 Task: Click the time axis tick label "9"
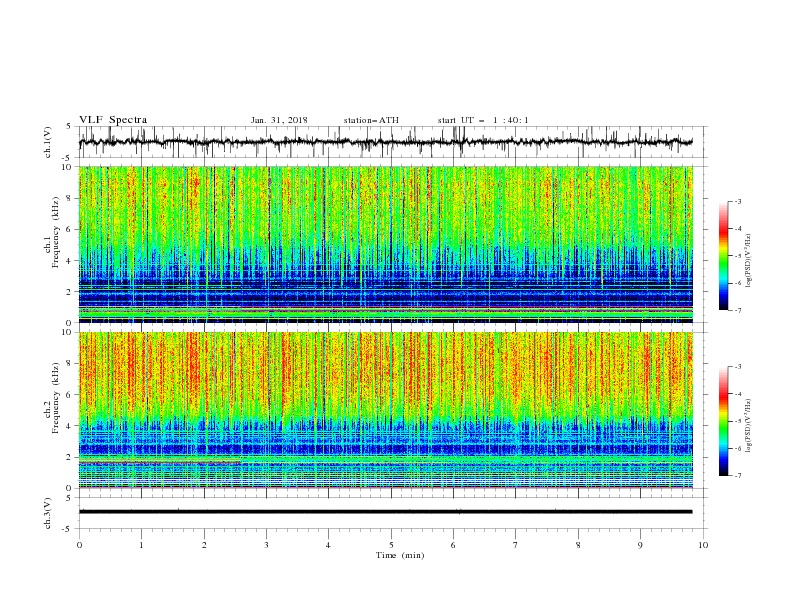click(640, 545)
